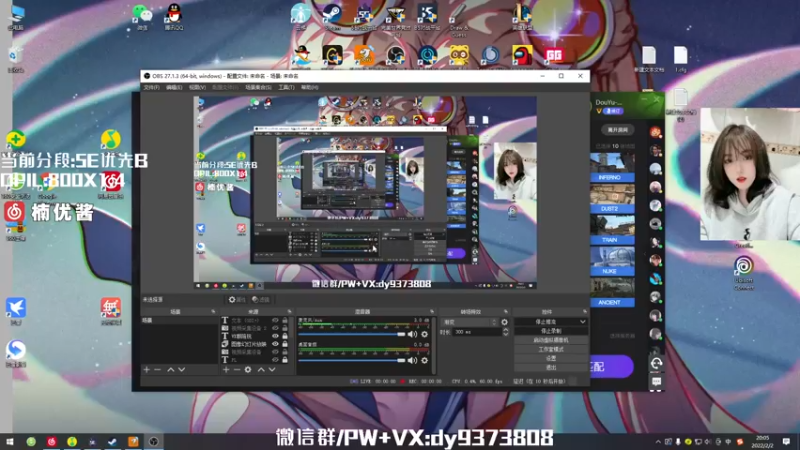Toggle visibility eye for 视频采集设备 2 source
Screen dimensions: 800x450
[x=276, y=328]
